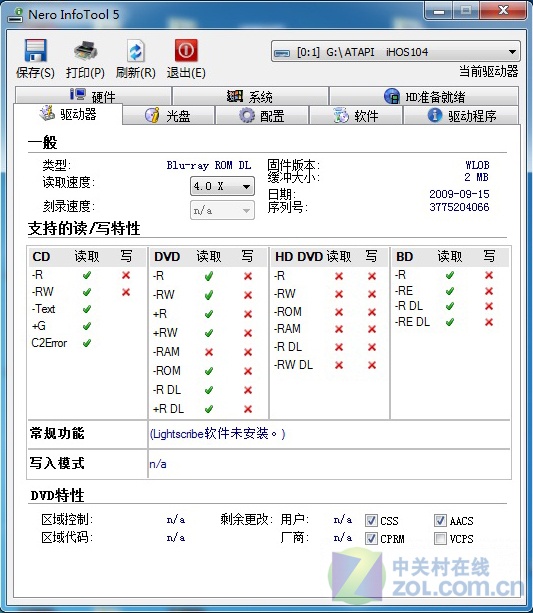This screenshot has width=533, height=613.
Task: Click the disc icon on the 光盘 tab
Action: [152, 115]
